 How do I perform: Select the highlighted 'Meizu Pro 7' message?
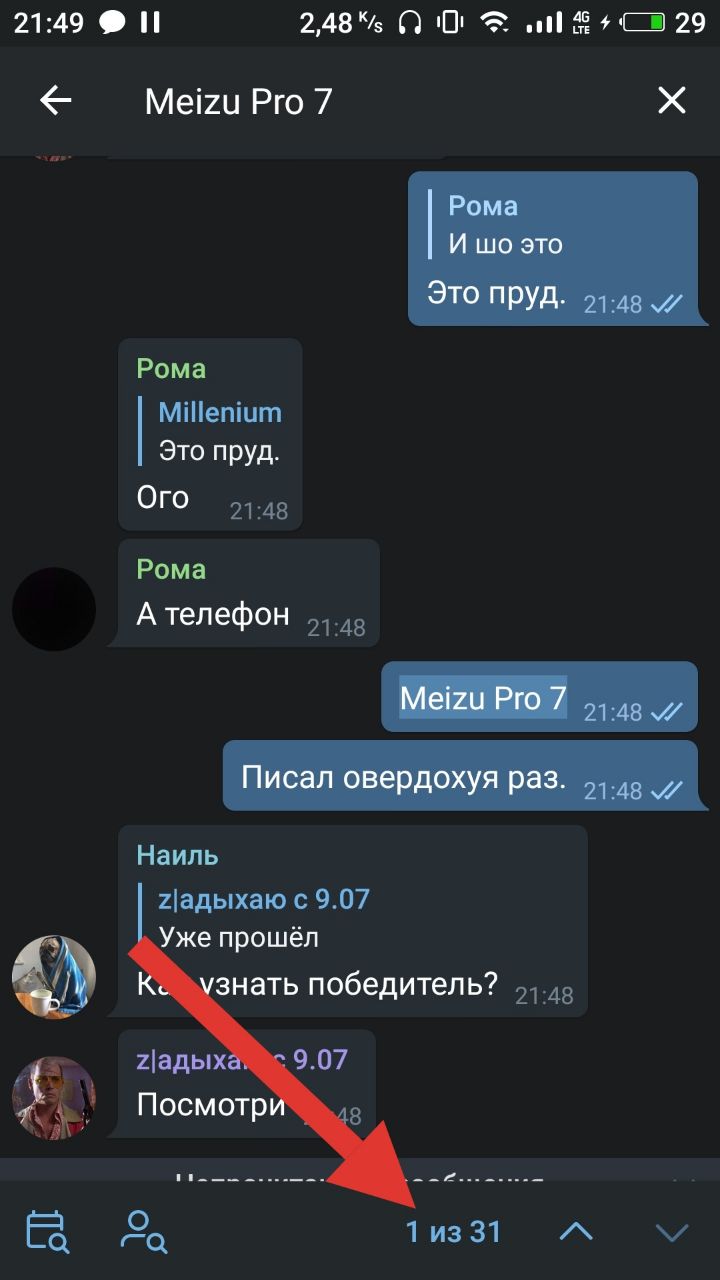(x=540, y=697)
